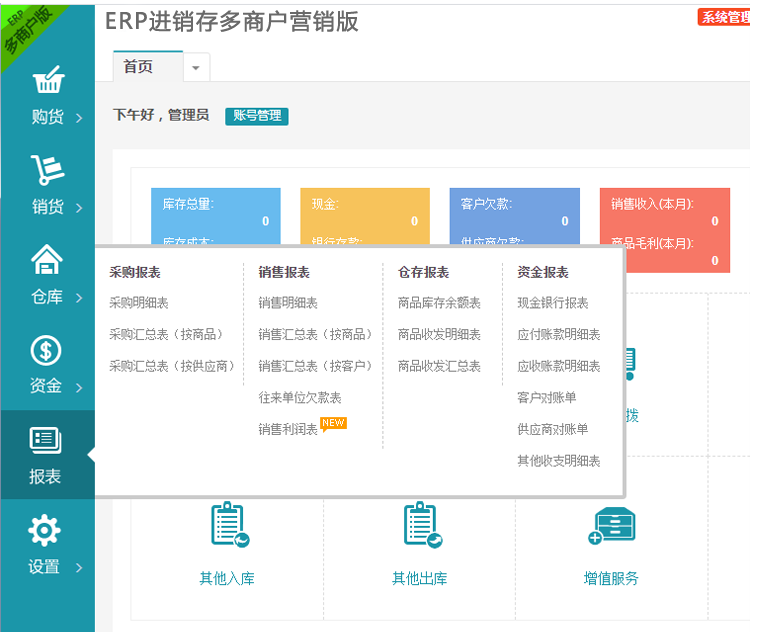This screenshot has width=764, height=632.
Task: Open 商品收发汇总表 report
Action: 439,366
